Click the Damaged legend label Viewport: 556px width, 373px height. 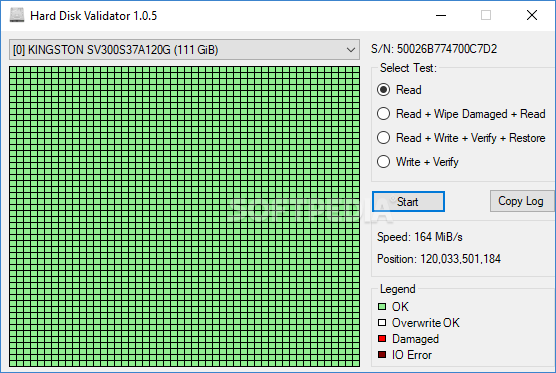pos(416,339)
